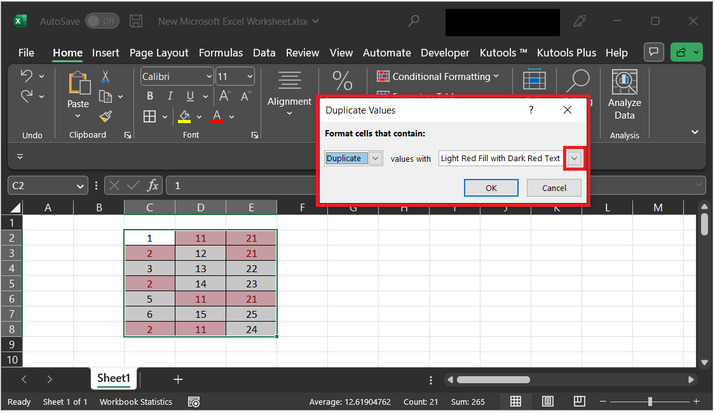The width and height of the screenshot is (715, 413).
Task: Toggle the AutoSave switch
Action: coord(102,21)
